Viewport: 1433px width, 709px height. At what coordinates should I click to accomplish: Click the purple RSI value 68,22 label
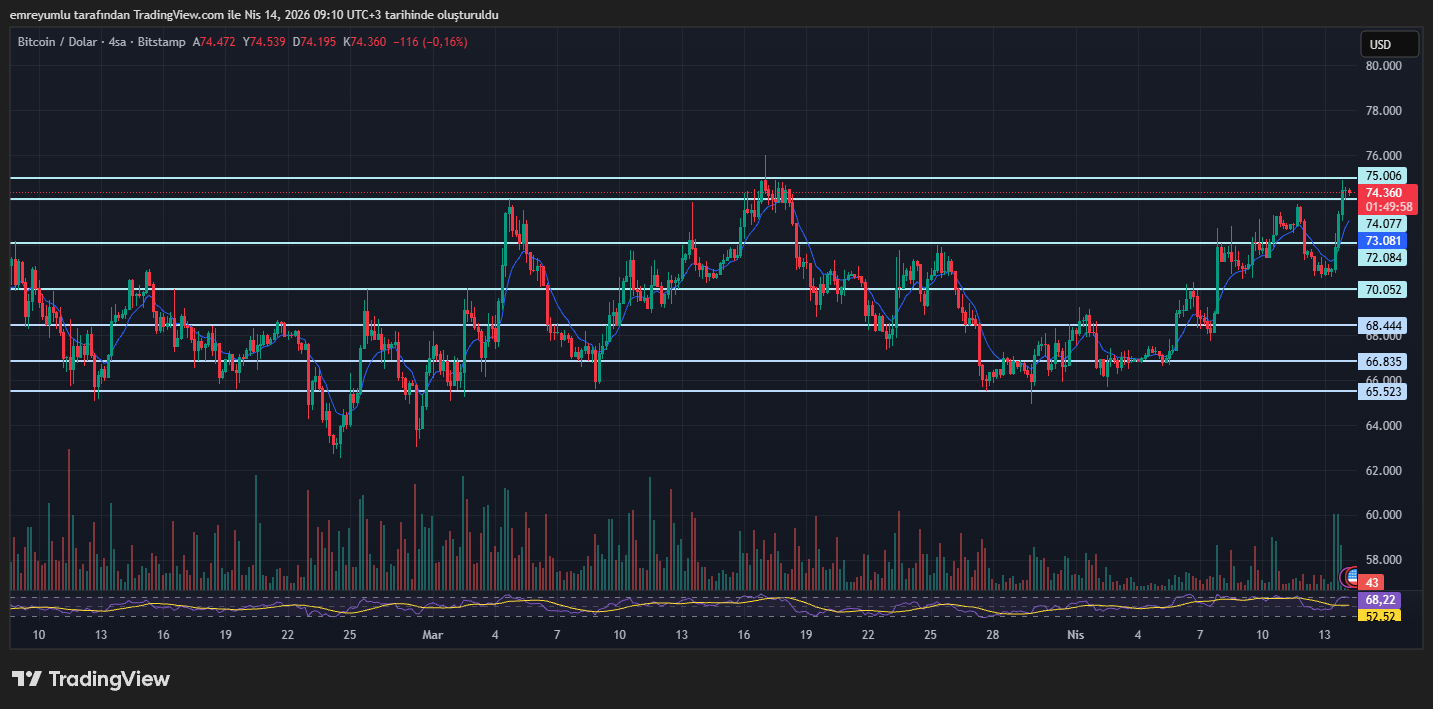(1381, 599)
